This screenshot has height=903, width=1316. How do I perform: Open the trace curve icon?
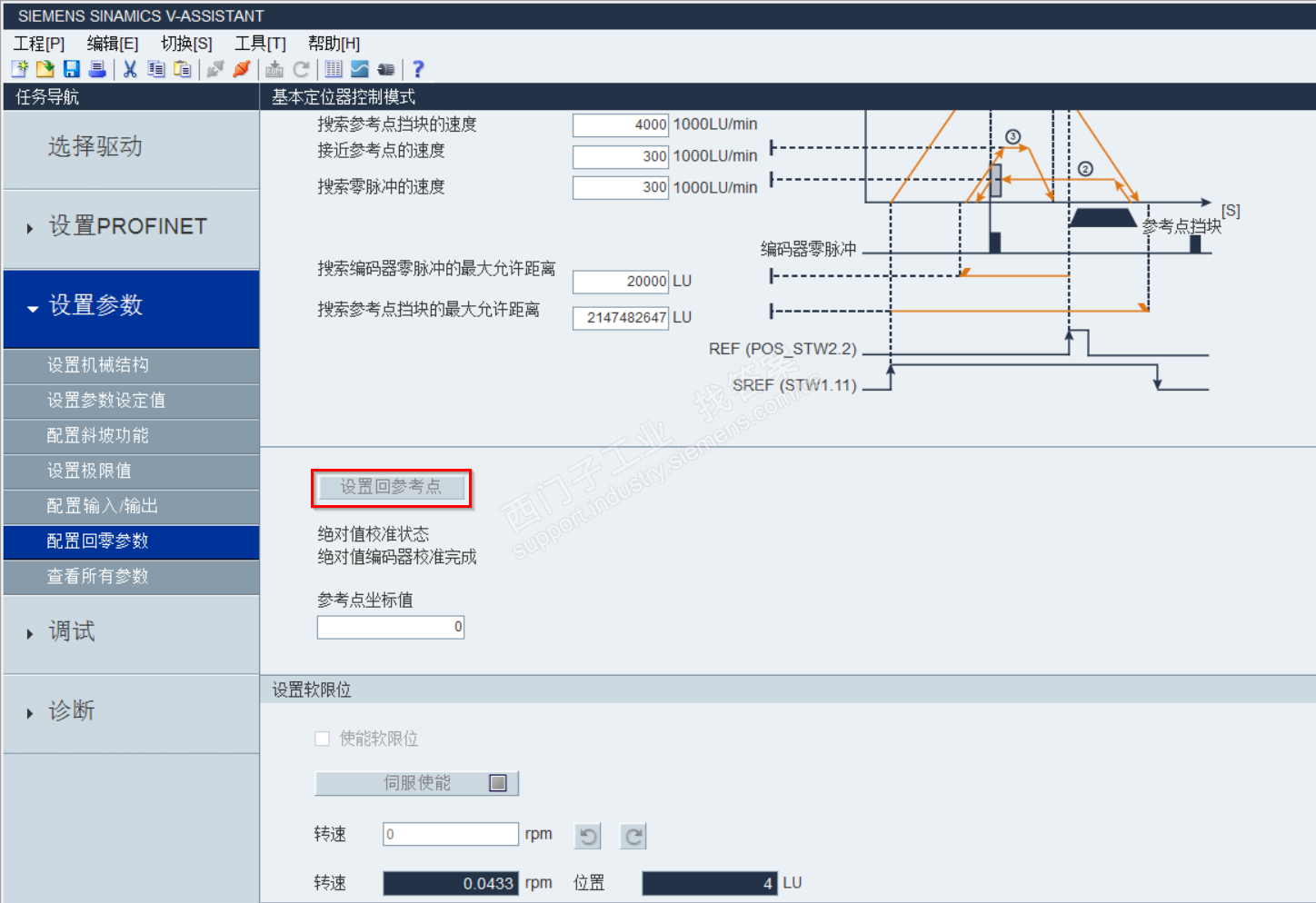[360, 69]
